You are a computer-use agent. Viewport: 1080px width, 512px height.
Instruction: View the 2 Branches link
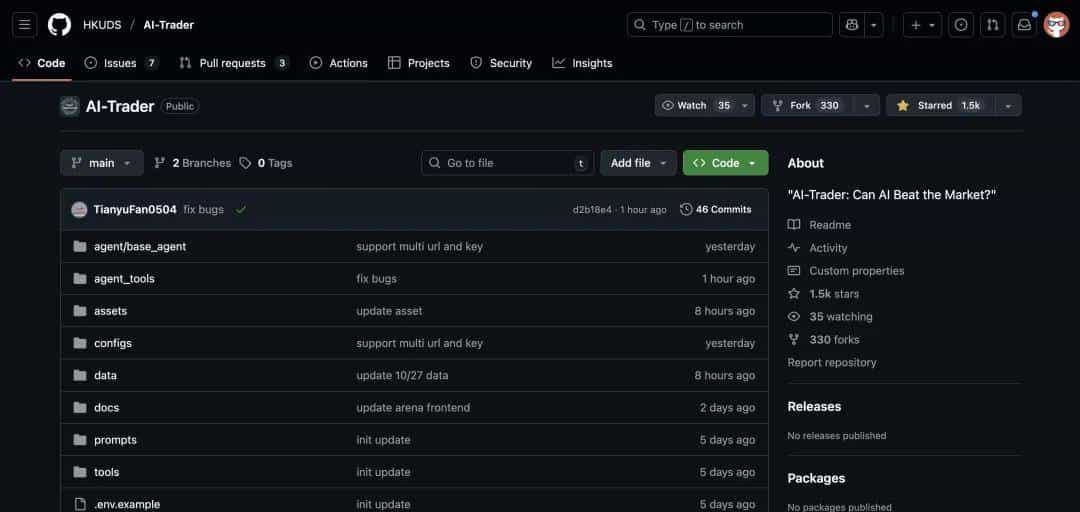tap(193, 163)
